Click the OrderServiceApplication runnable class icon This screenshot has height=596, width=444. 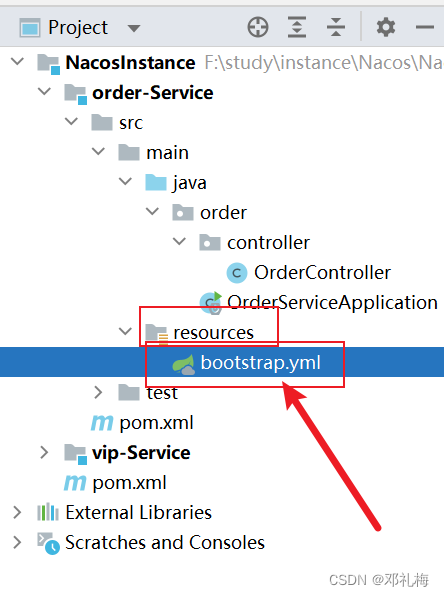pos(211,303)
